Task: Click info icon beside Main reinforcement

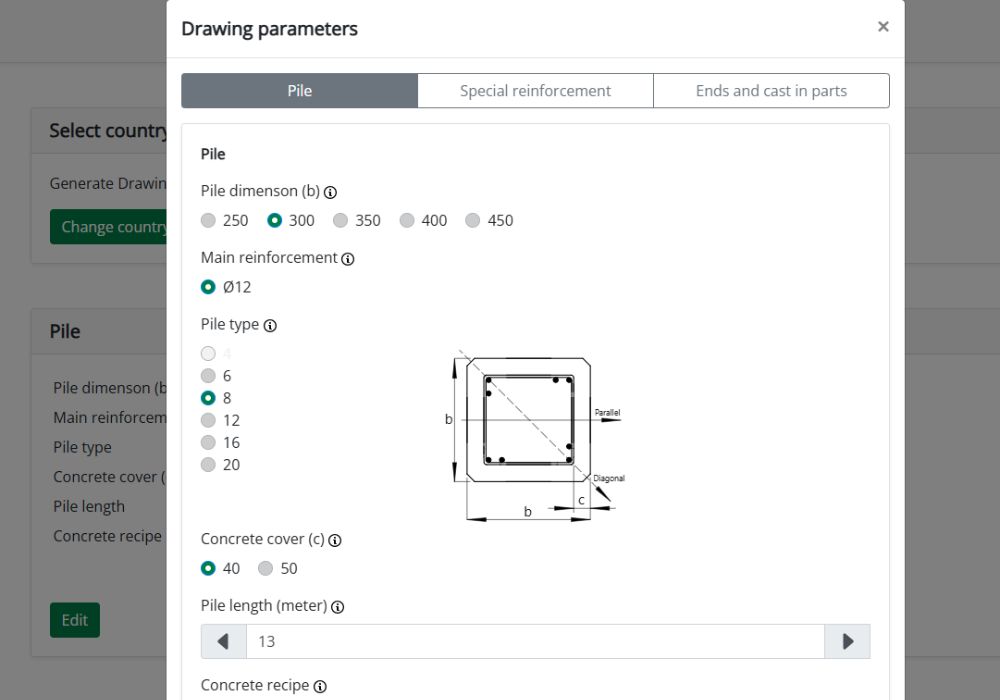Action: tap(348, 259)
